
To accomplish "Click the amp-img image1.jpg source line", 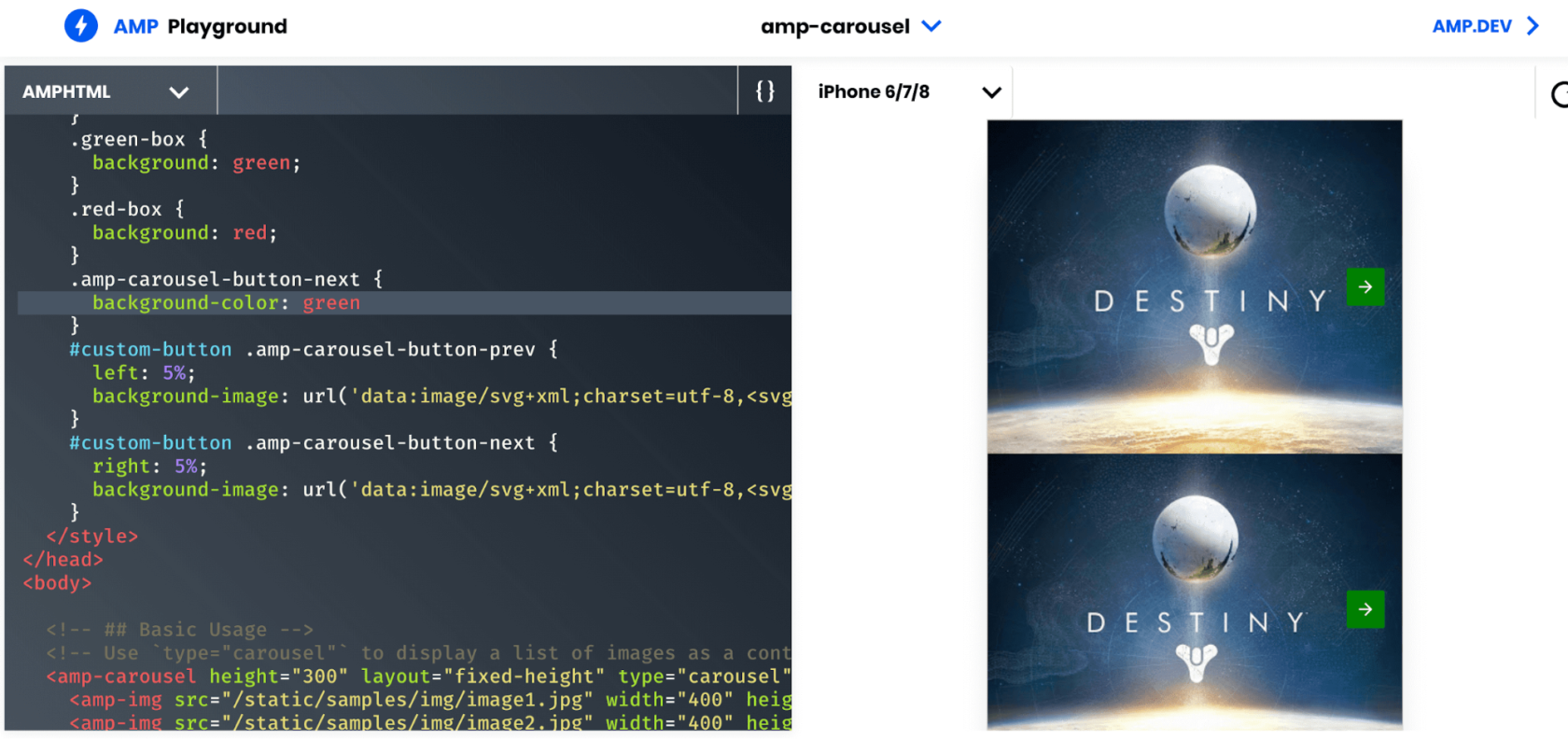I will [430, 699].
